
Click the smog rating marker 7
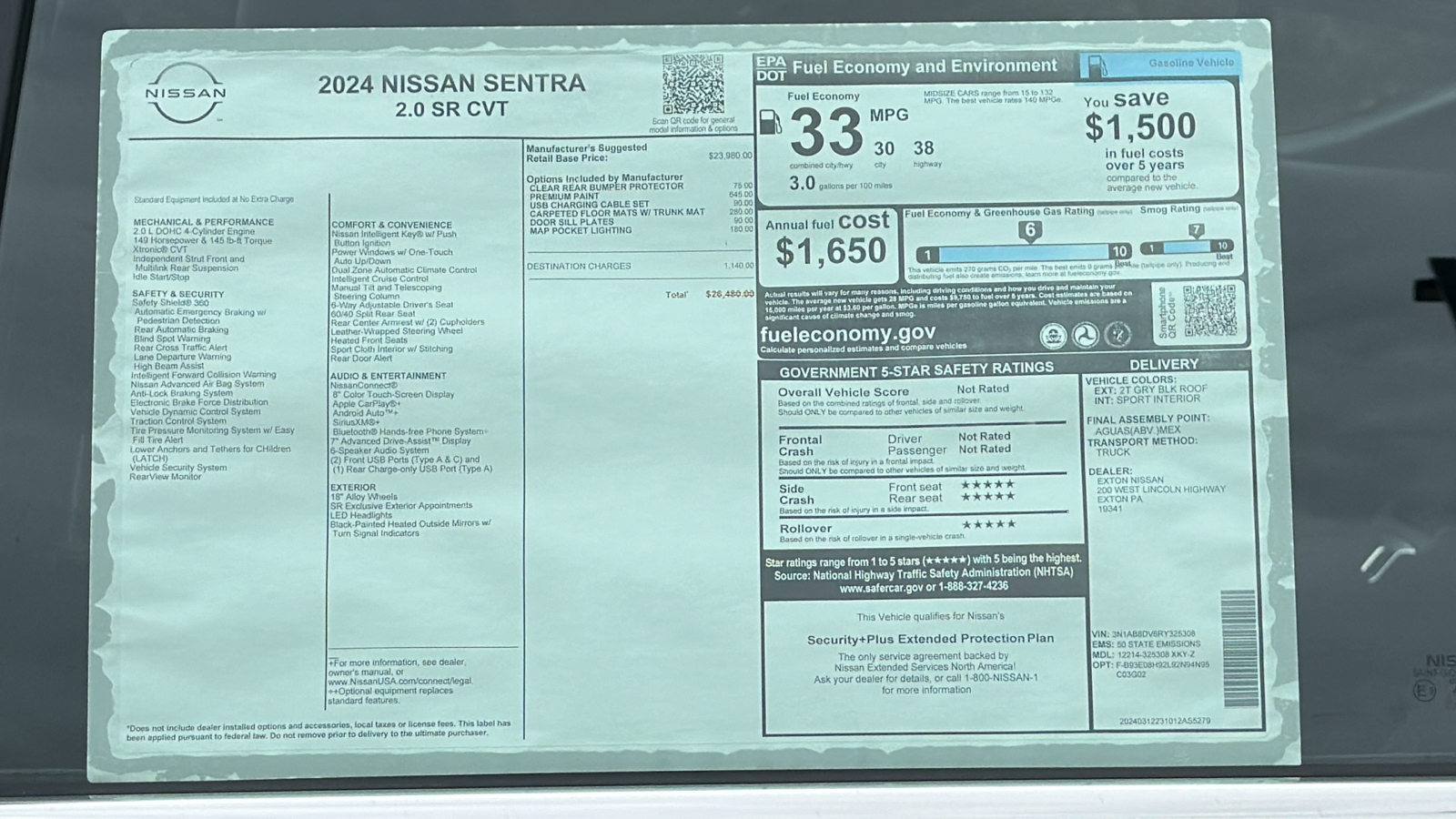[1196, 231]
